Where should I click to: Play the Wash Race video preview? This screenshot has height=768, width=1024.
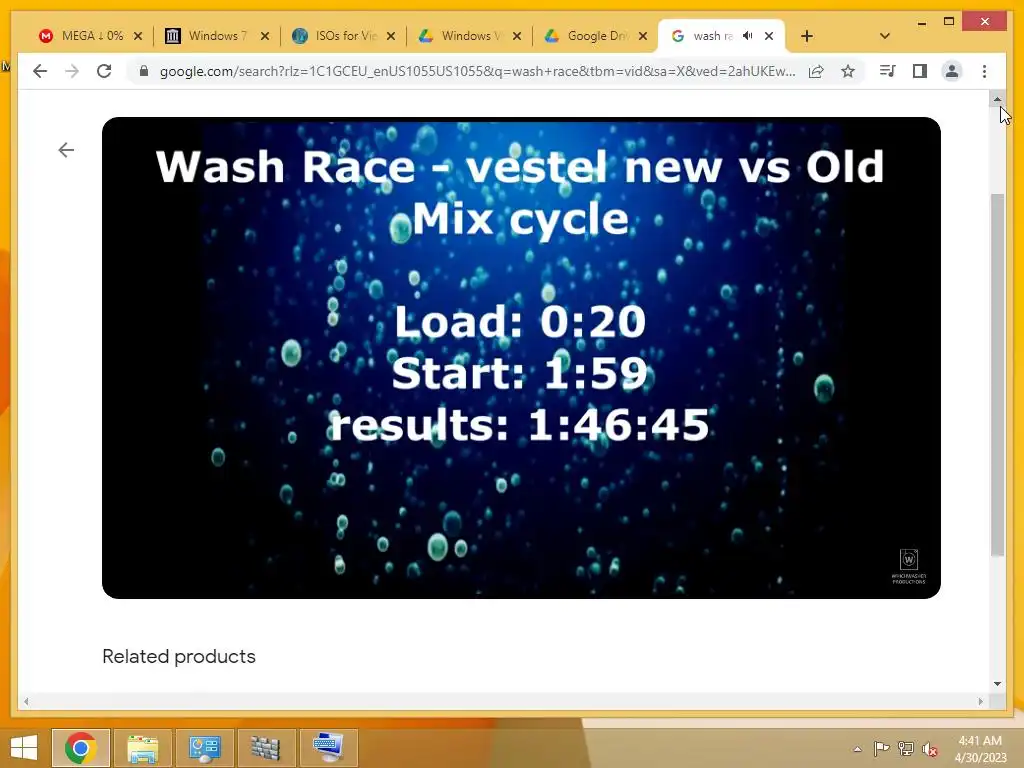tap(521, 358)
